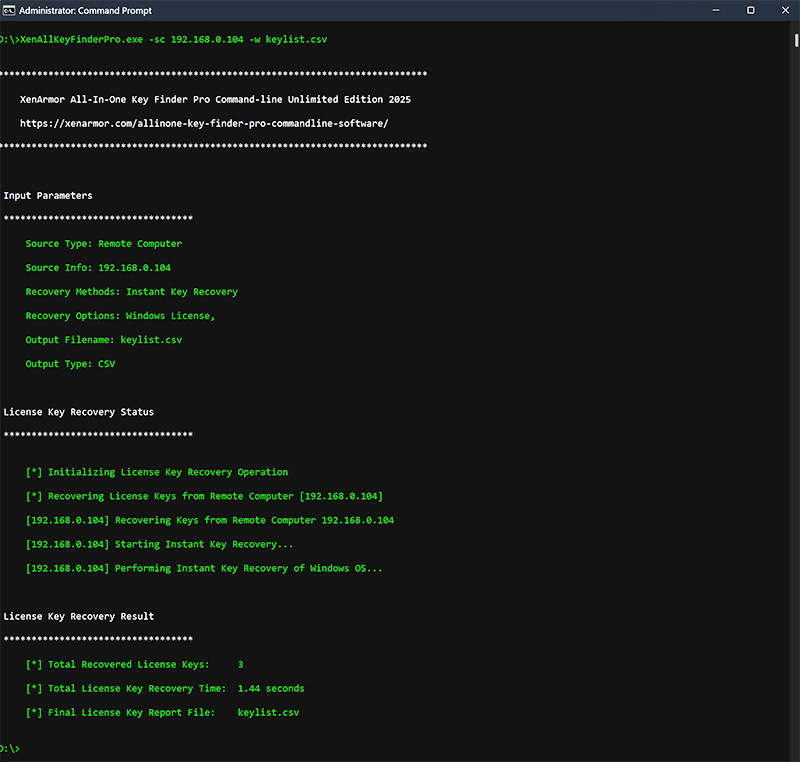Click the Command Prompt icon in title bar

tap(12, 10)
